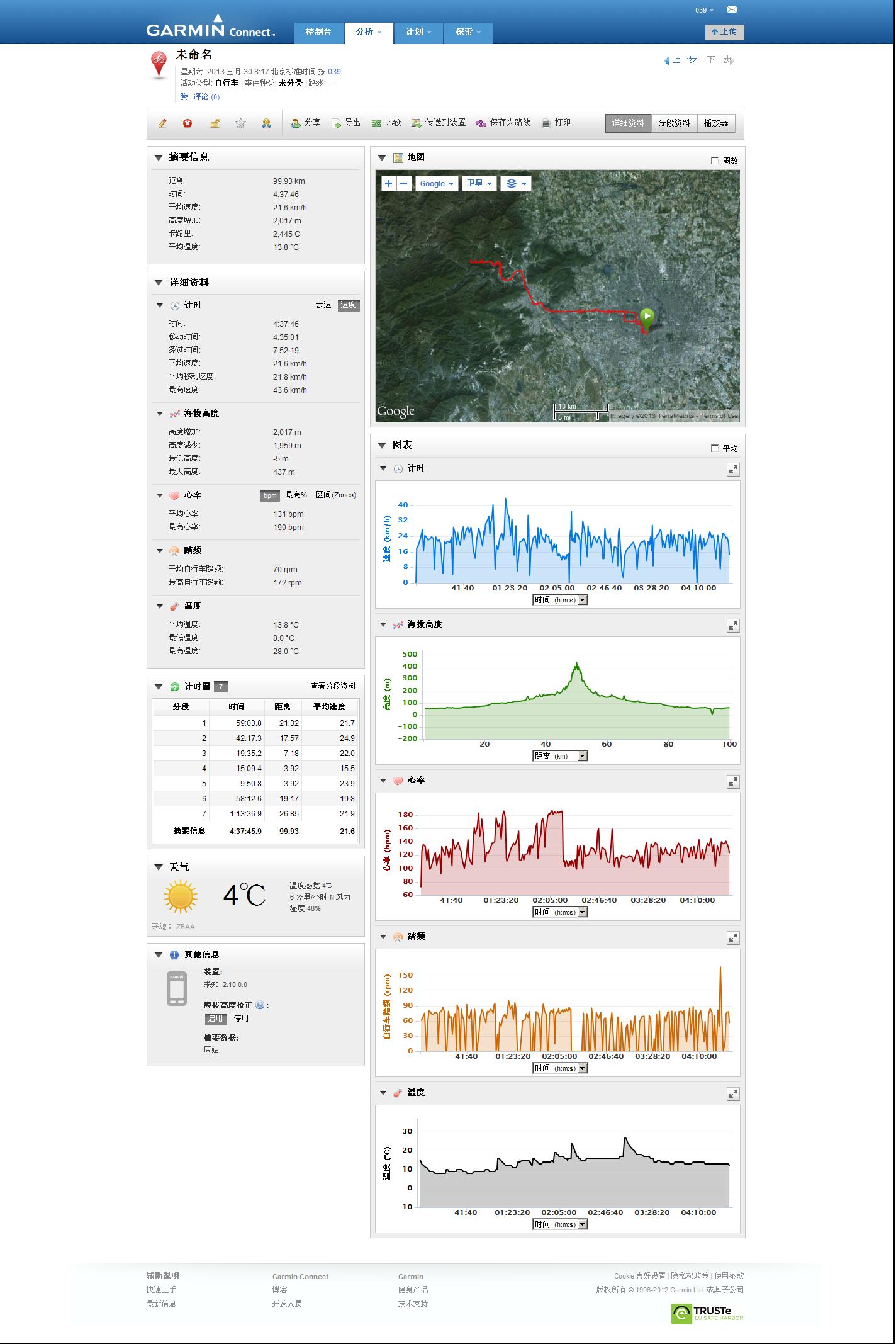
Task: Collapse the 计时圈 laps panel
Action: 159,687
